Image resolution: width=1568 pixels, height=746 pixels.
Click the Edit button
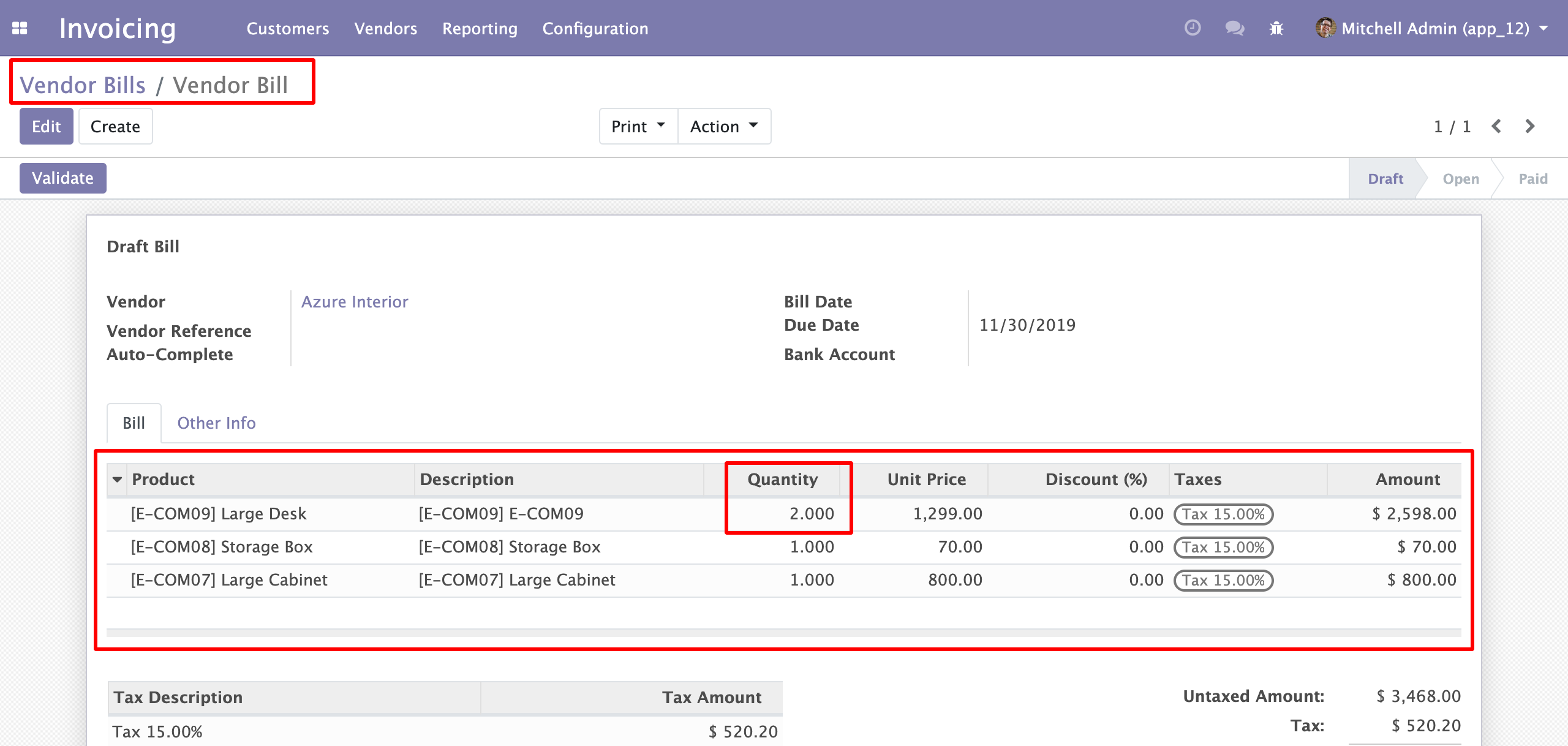pos(46,126)
